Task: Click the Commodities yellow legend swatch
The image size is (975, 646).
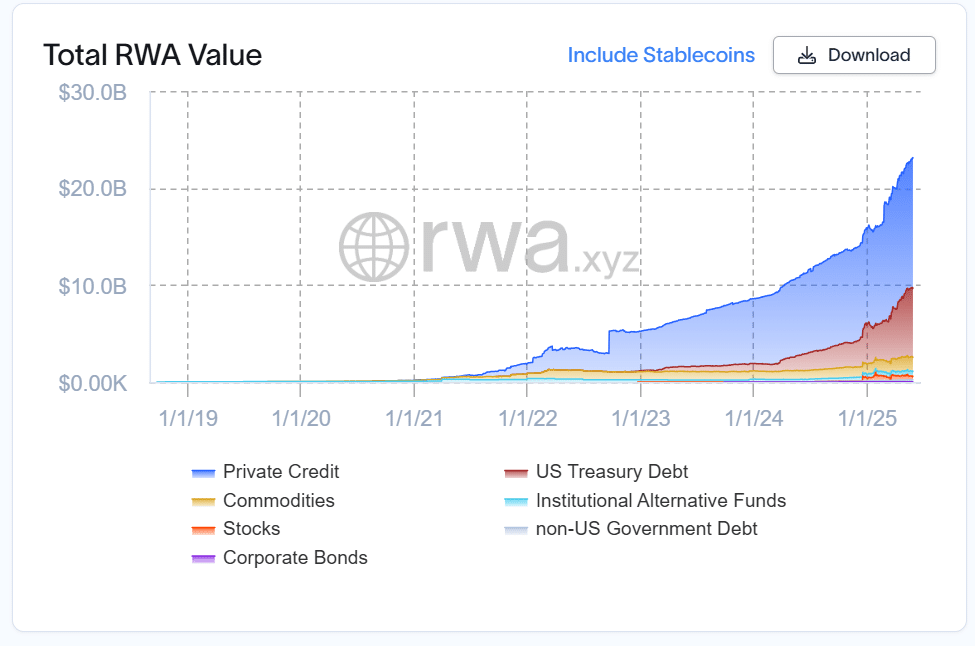Action: click(x=203, y=501)
